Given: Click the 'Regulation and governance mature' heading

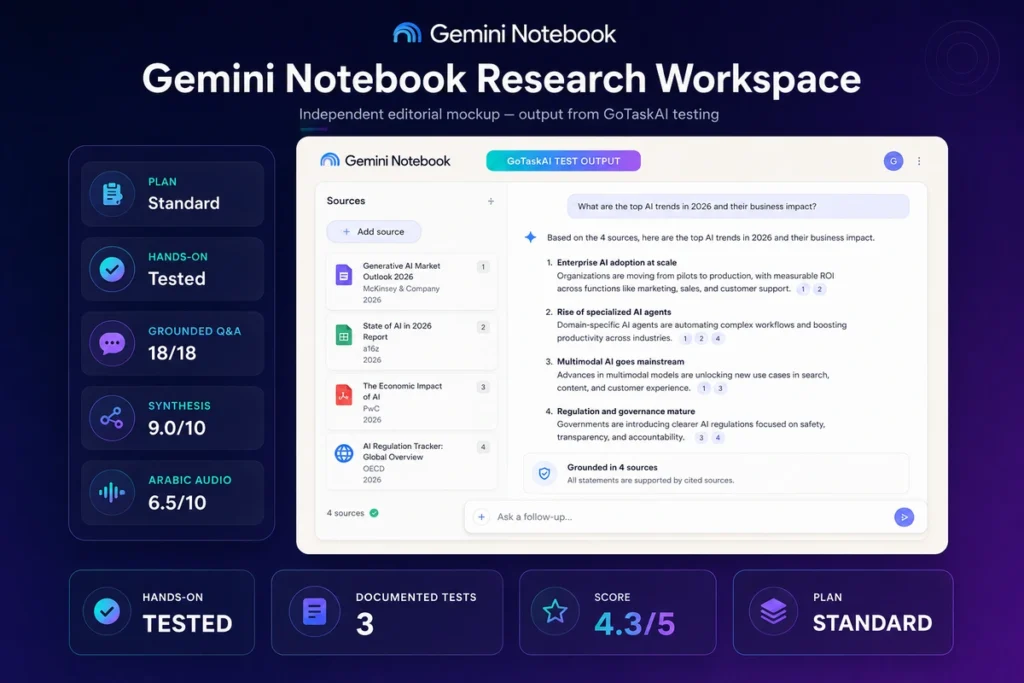Looking at the screenshot, I should pos(626,411).
